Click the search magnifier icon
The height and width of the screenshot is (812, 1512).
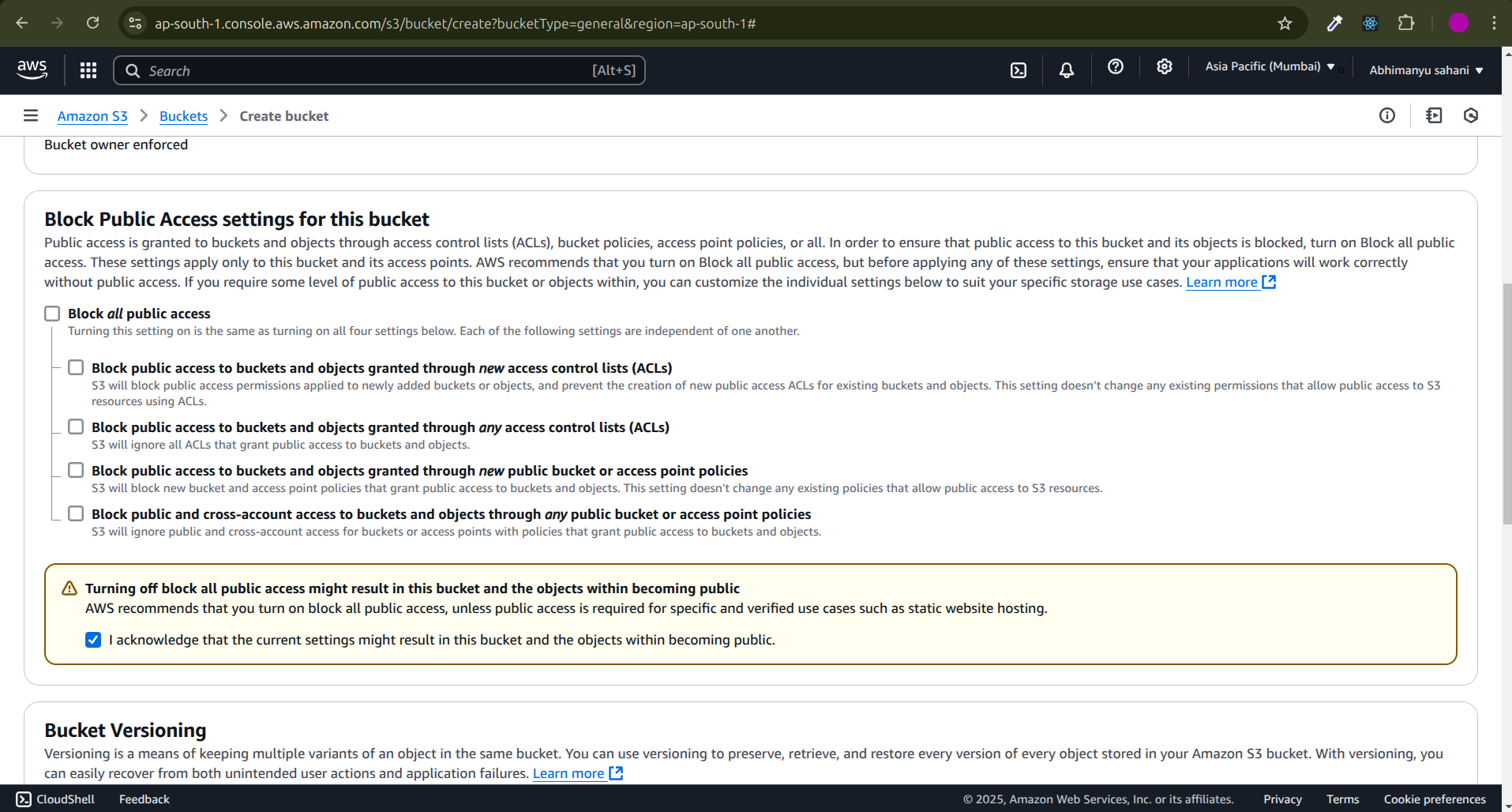coord(133,70)
